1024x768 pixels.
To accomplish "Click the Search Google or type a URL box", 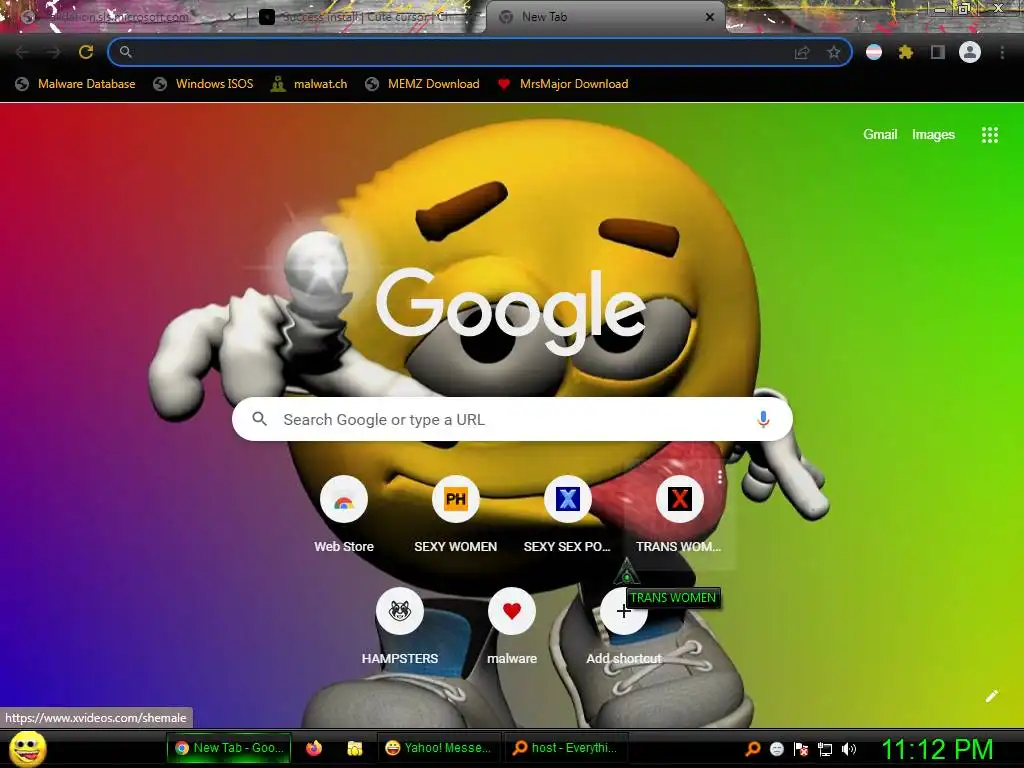I will (513, 419).
